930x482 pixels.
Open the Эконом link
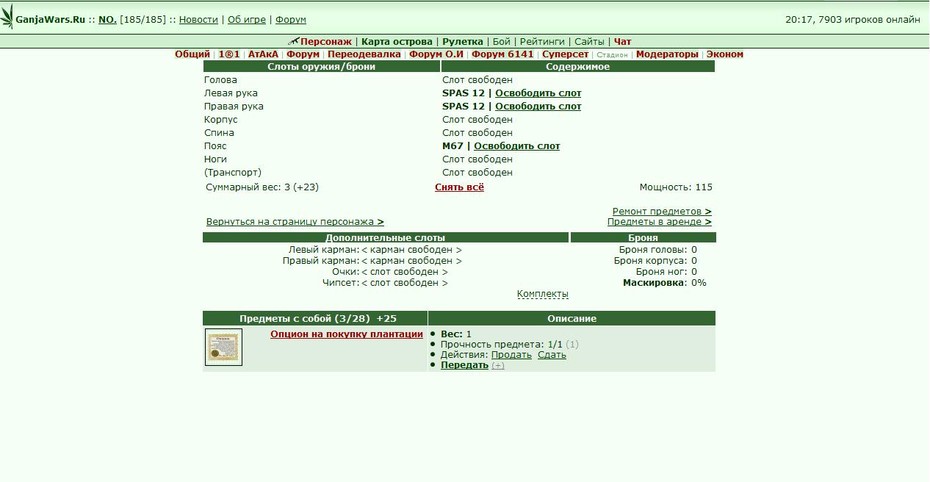pyautogui.click(x=725, y=54)
